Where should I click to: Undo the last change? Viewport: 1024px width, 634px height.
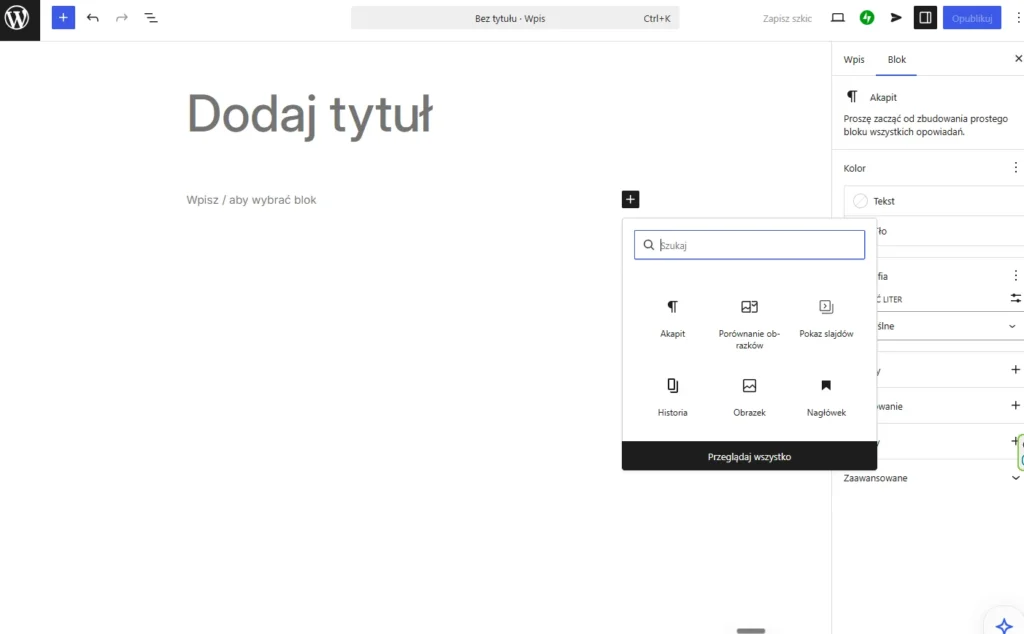[x=93, y=18]
